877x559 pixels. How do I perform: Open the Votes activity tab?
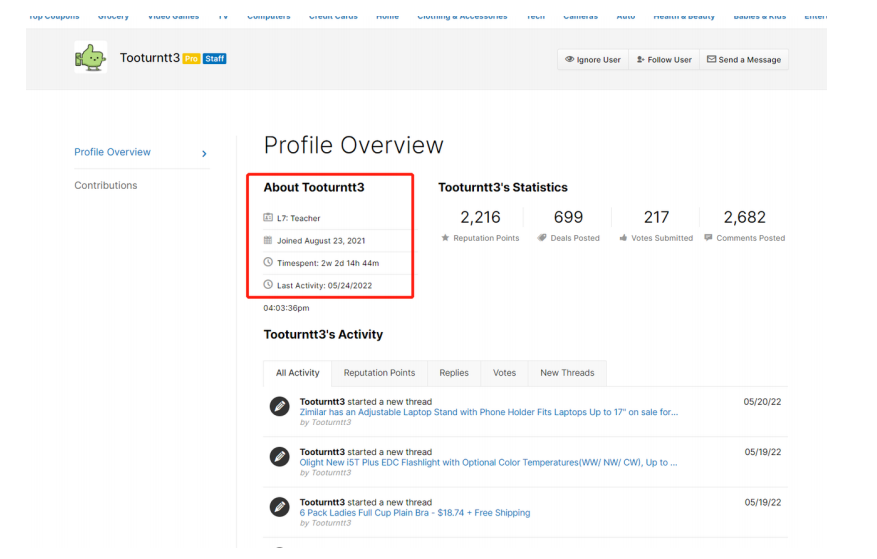[x=504, y=373]
